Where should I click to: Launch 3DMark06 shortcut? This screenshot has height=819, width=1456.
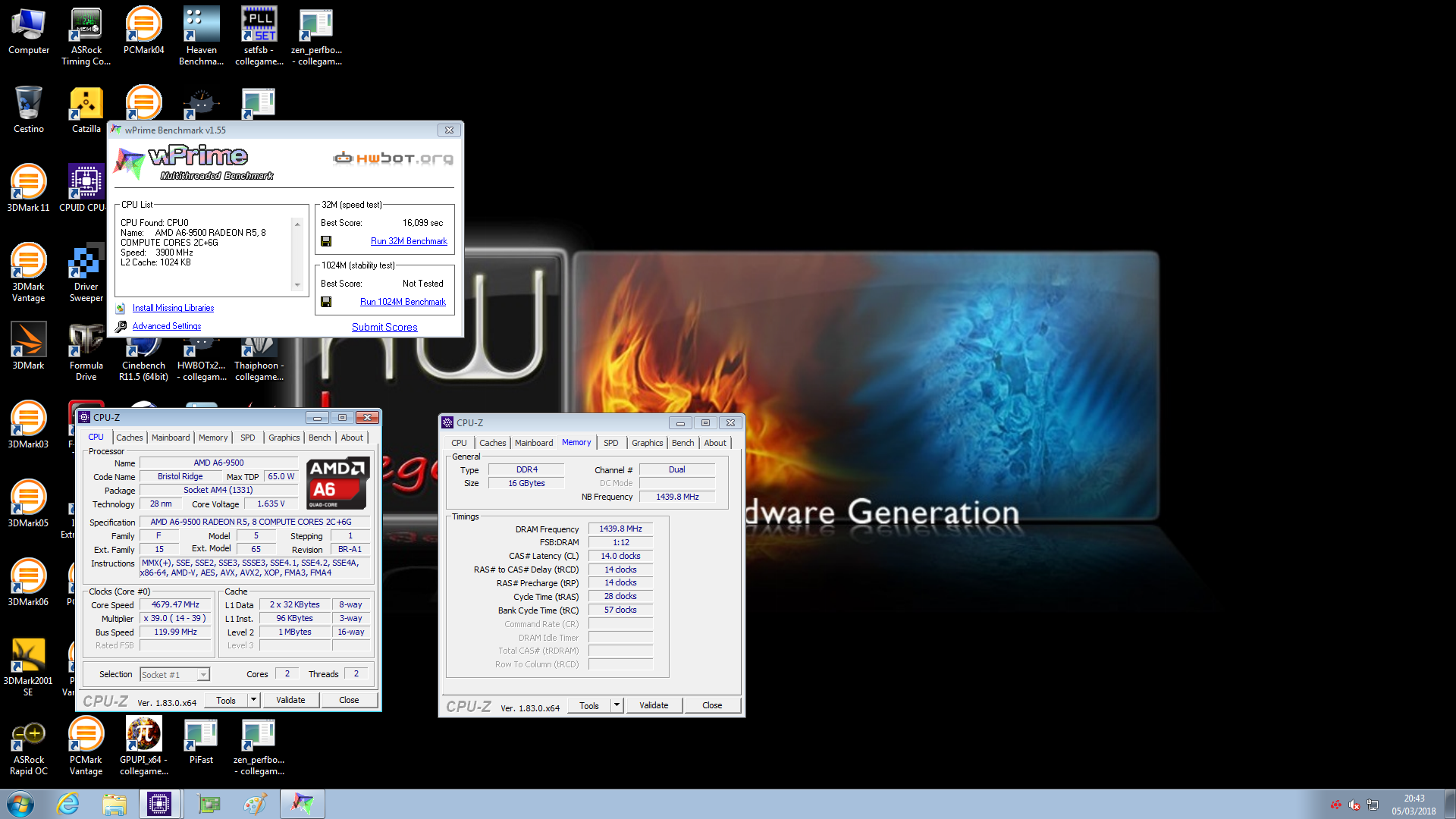tap(29, 583)
